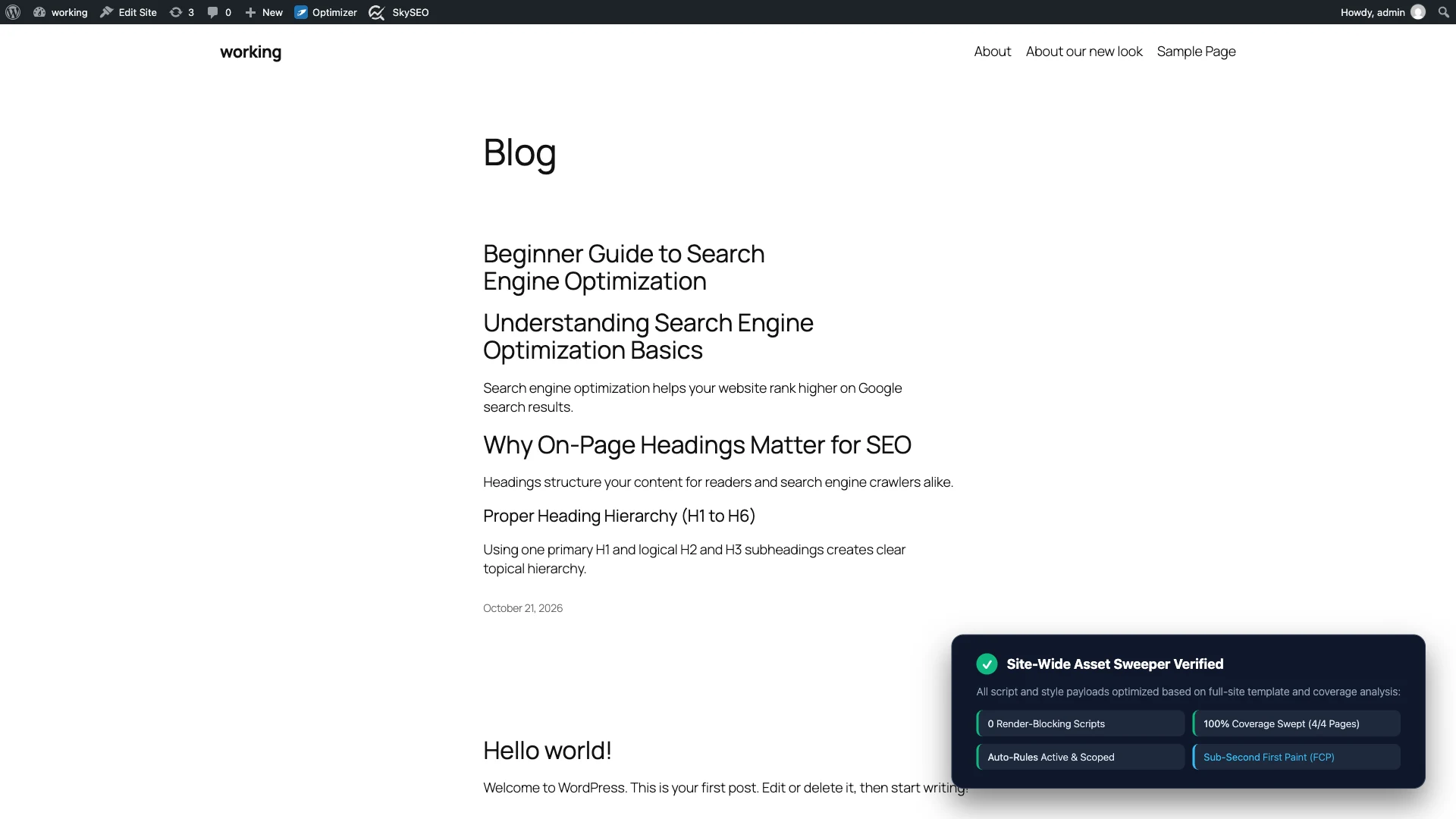Click the text 'All script and style payloads optimized'
The height and width of the screenshot is (819, 1456).
(1066, 692)
